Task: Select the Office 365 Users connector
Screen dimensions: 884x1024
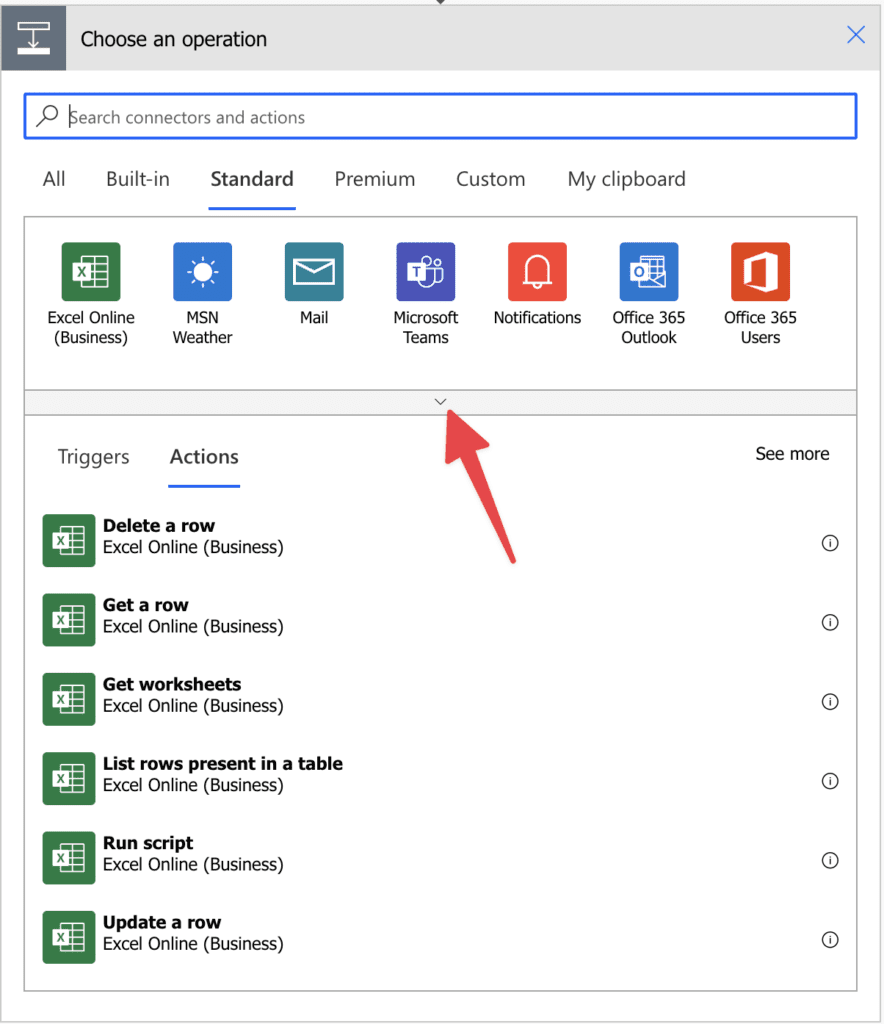Action: [x=759, y=271]
